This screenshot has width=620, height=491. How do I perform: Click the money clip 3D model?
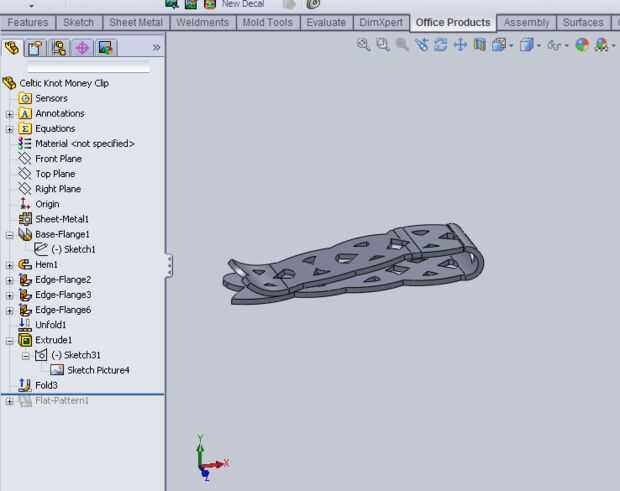[353, 264]
